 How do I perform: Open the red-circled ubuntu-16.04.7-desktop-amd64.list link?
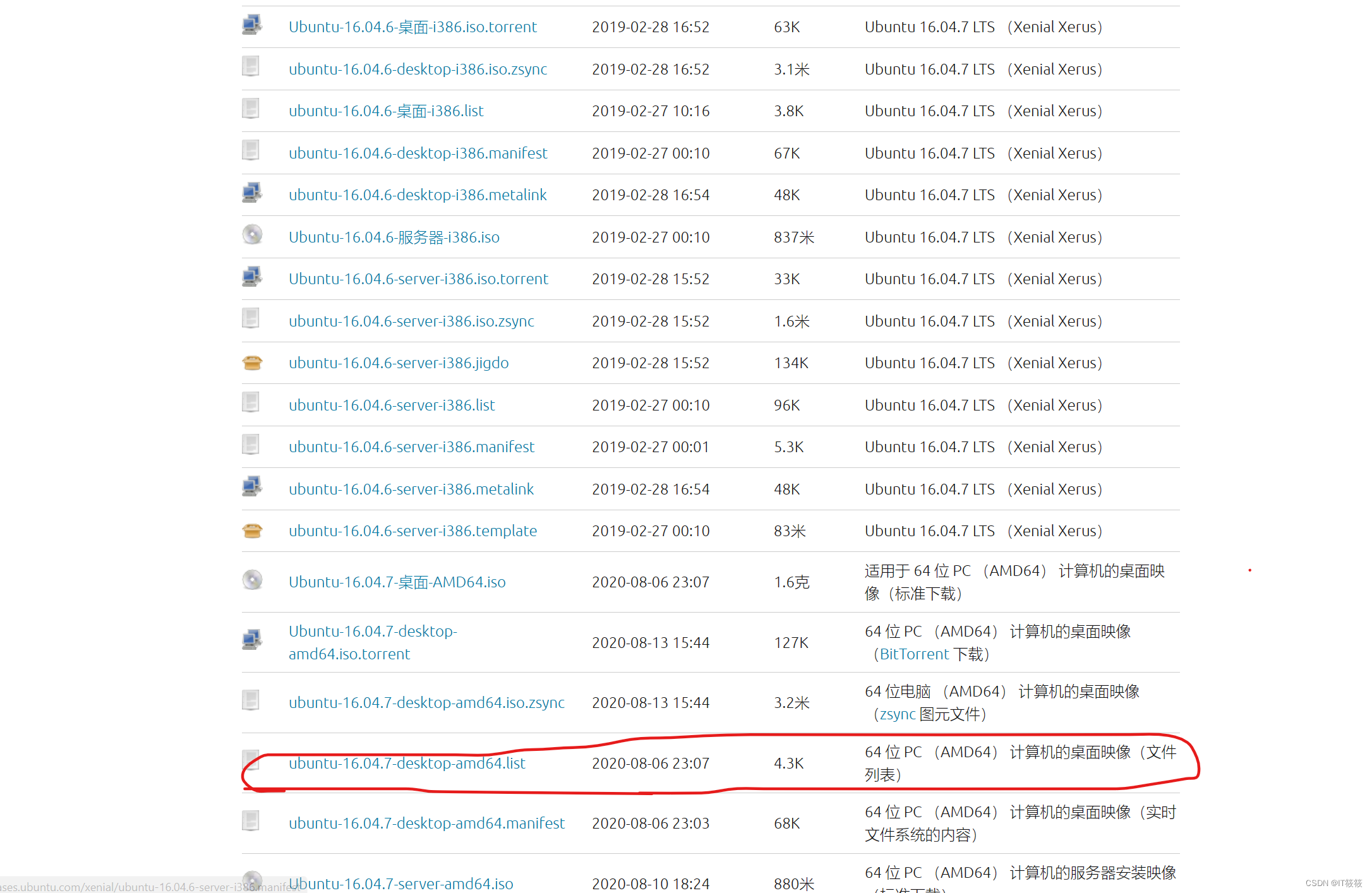tap(406, 763)
